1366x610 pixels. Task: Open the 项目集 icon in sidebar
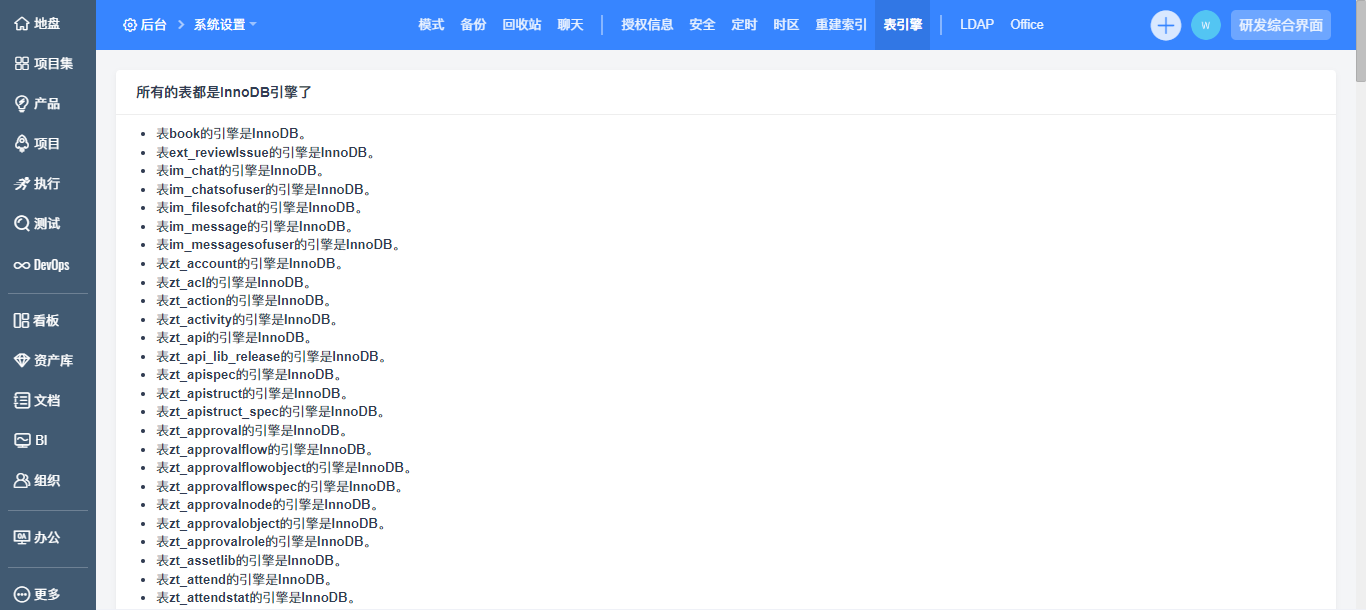point(21,64)
